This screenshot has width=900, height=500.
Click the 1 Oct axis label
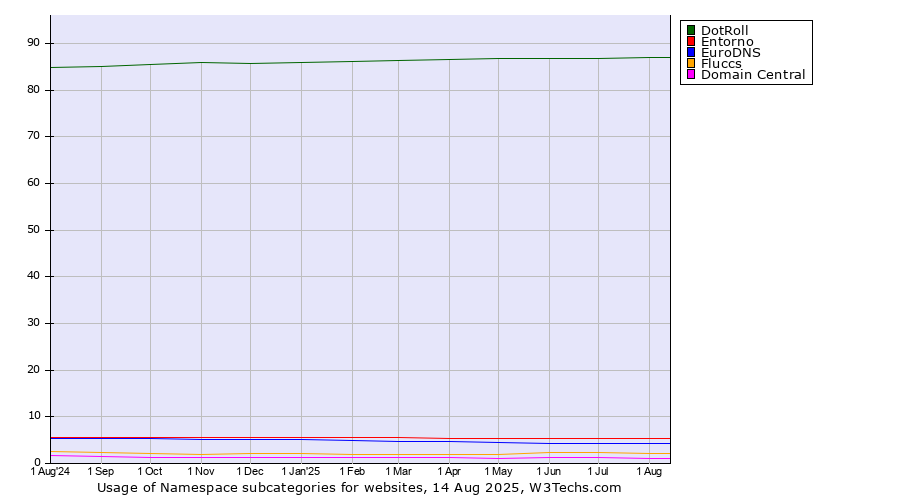(150, 471)
